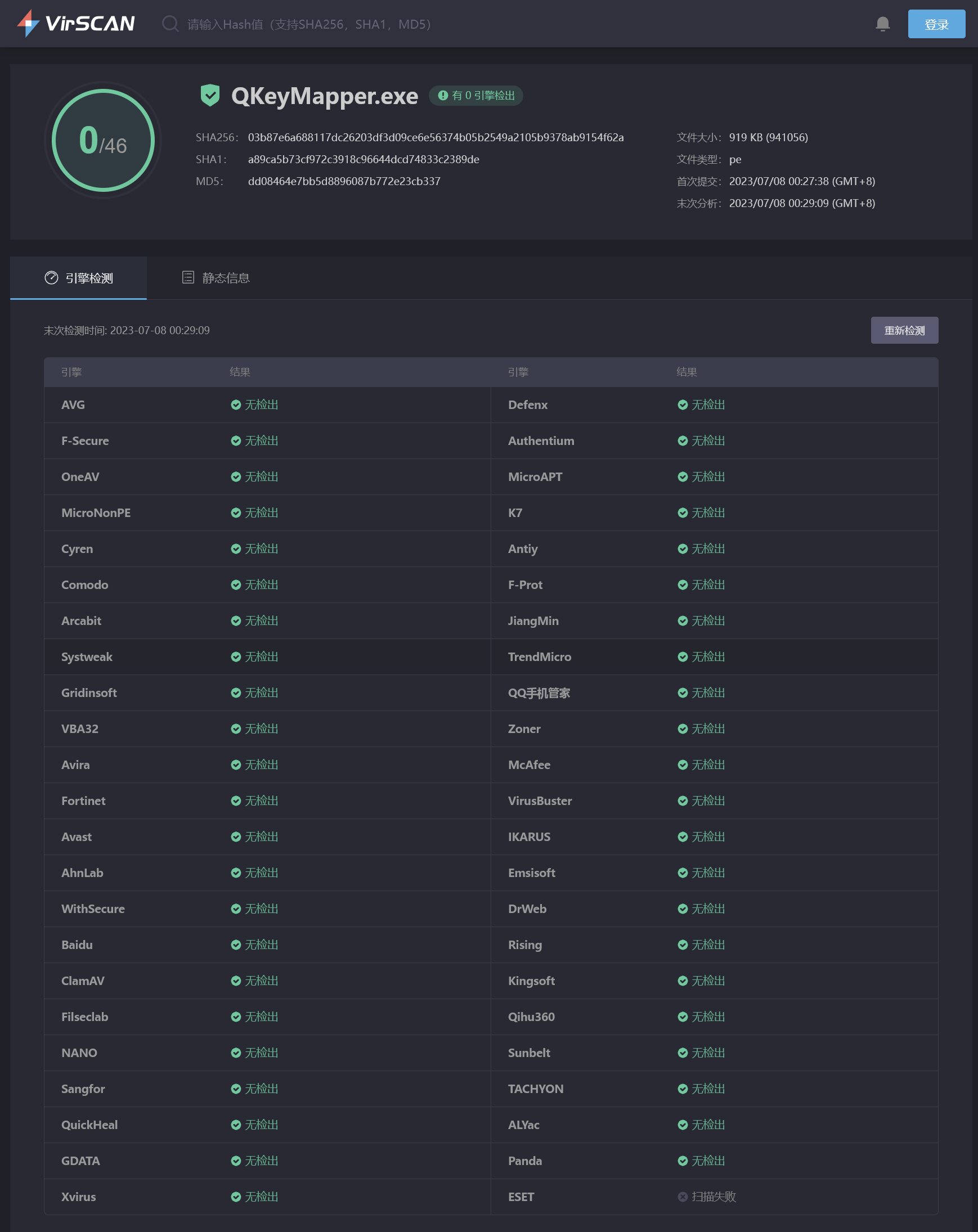Click first submission time 00:27:38

point(802,181)
